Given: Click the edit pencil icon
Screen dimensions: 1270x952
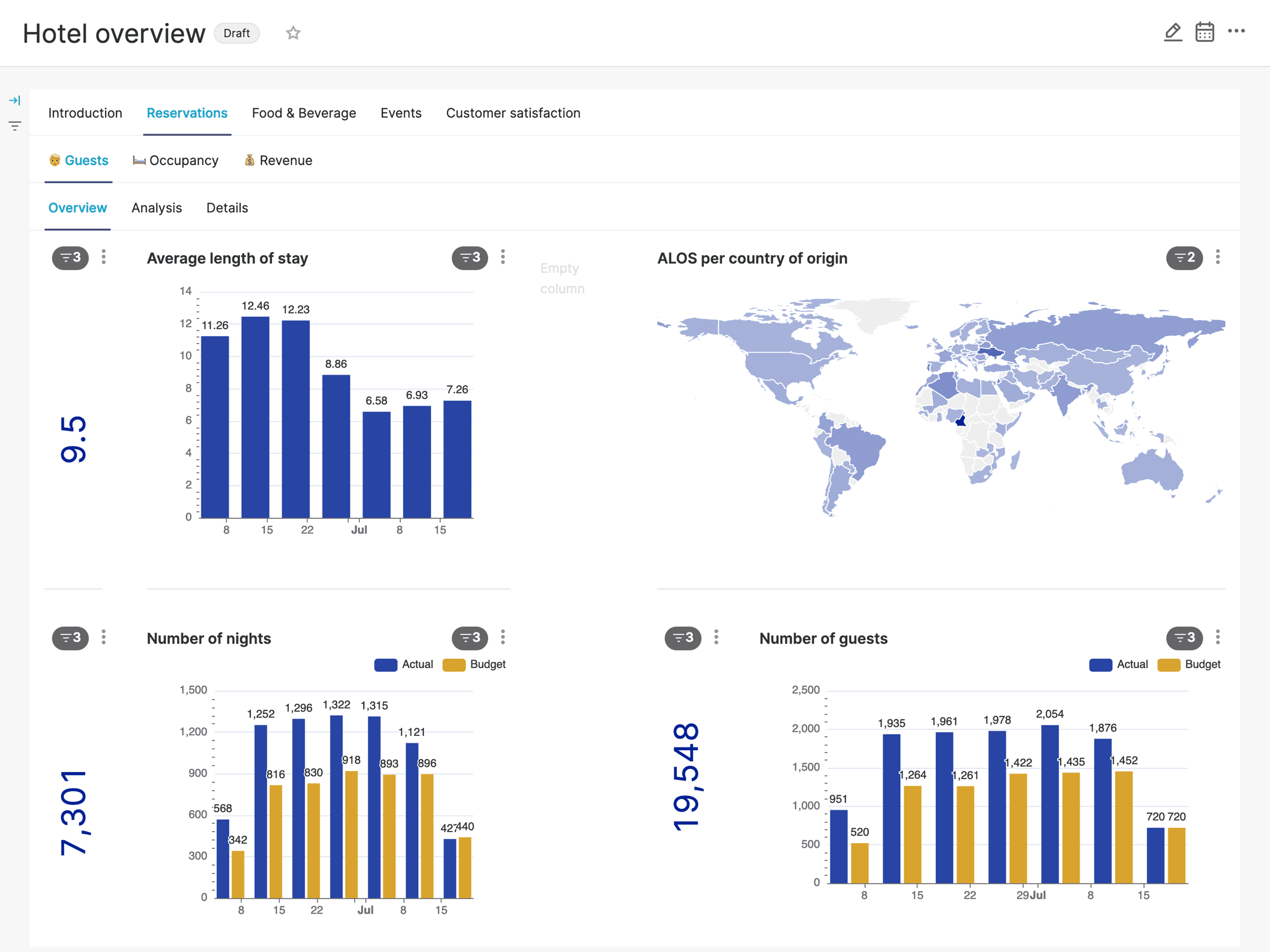Looking at the screenshot, I should point(1173,32).
